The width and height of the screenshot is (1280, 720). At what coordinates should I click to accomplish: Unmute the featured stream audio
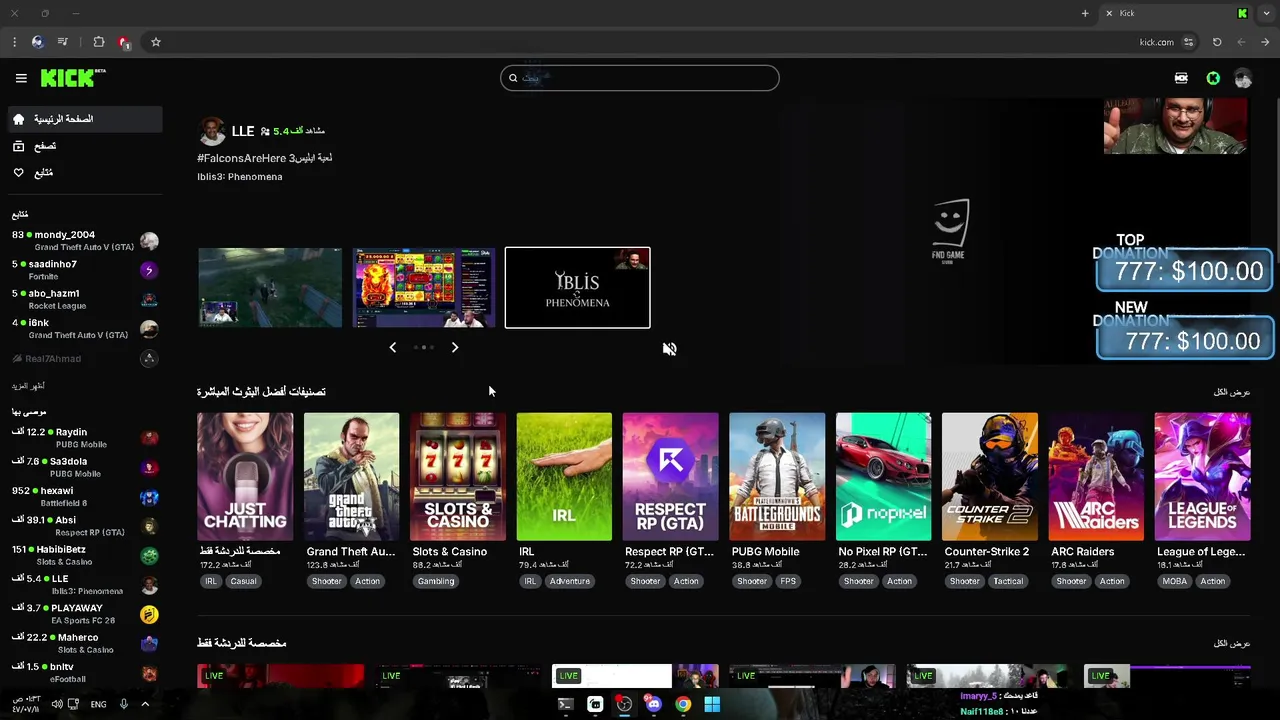(669, 349)
